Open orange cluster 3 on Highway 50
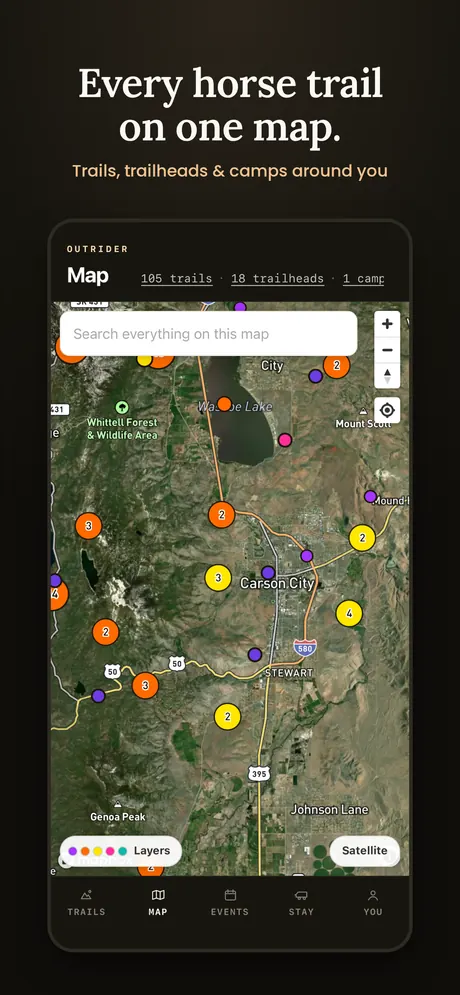Screen dimensions: 460x995 [145, 685]
